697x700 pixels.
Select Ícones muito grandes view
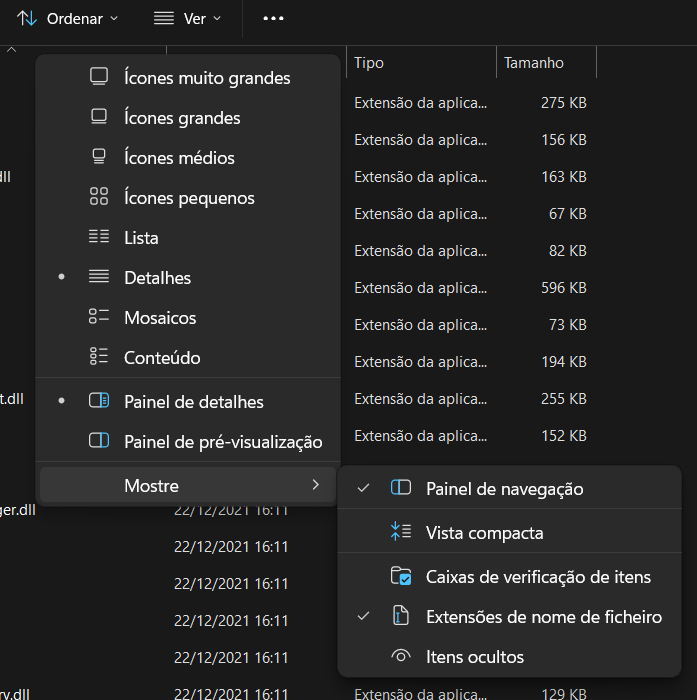point(188,77)
